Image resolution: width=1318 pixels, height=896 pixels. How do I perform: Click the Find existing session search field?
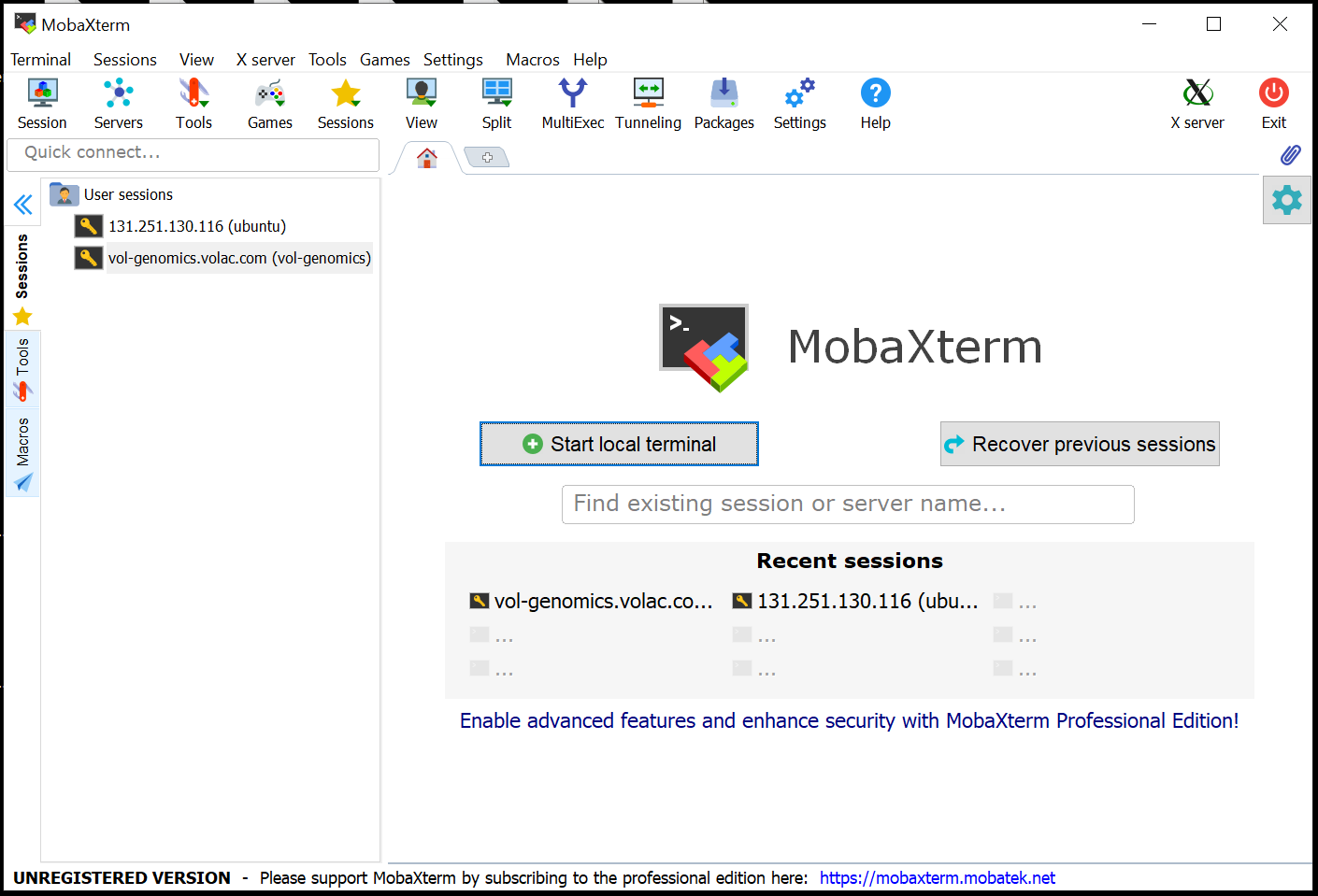coord(848,505)
